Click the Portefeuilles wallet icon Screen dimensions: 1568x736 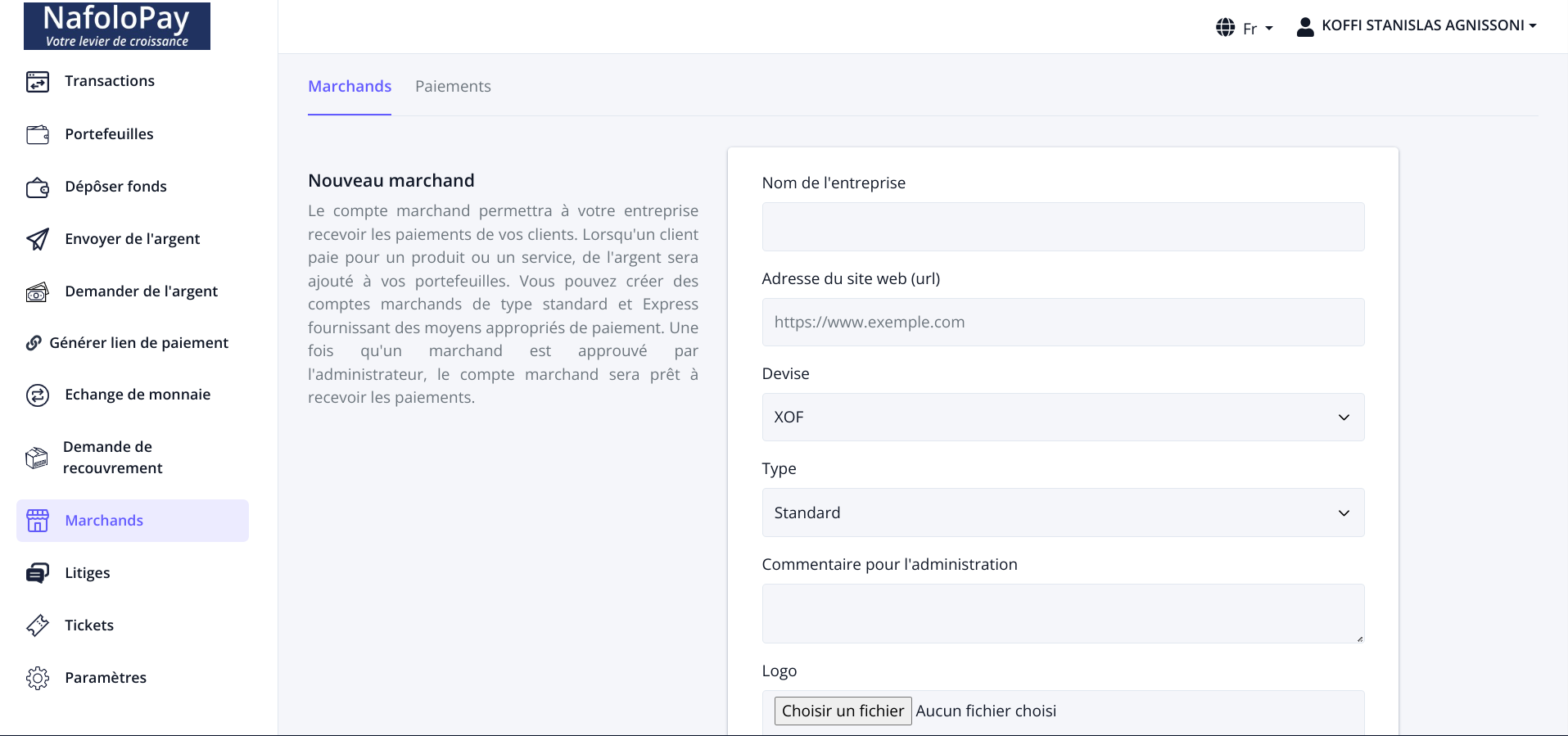coord(38,134)
